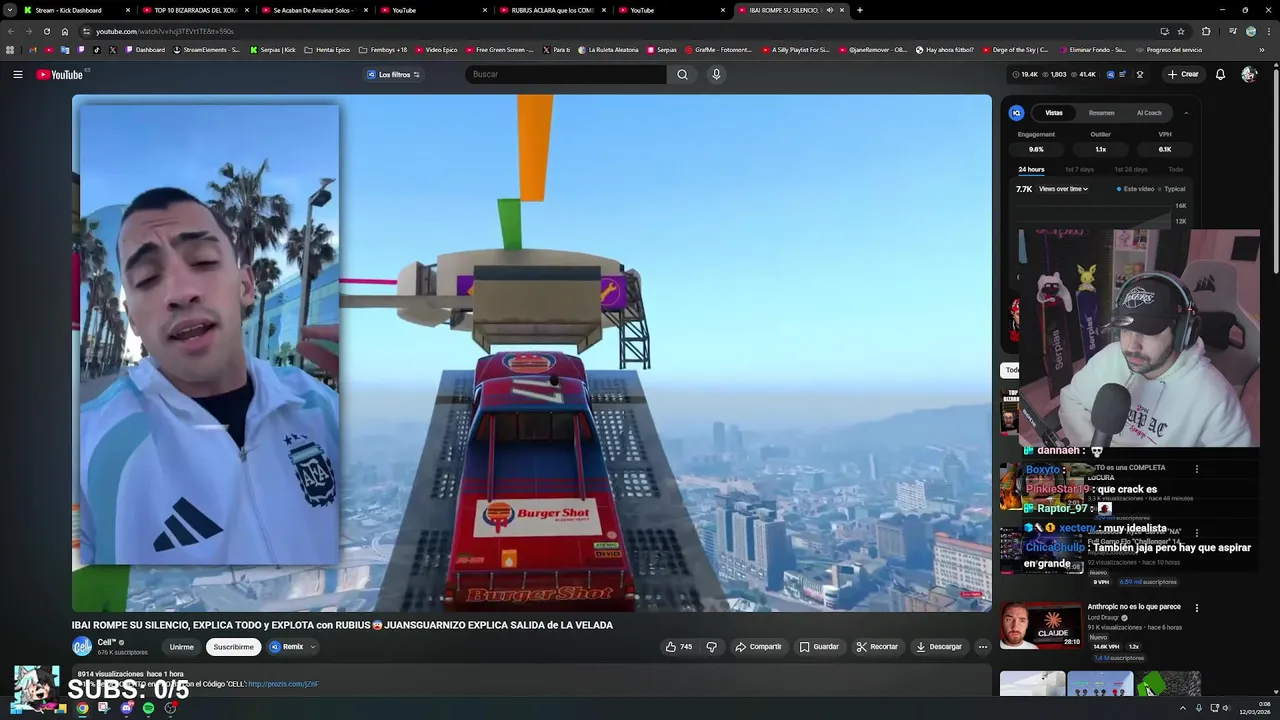The width and height of the screenshot is (1280, 720).
Task: Click the Unirme join button
Action: coord(181,647)
